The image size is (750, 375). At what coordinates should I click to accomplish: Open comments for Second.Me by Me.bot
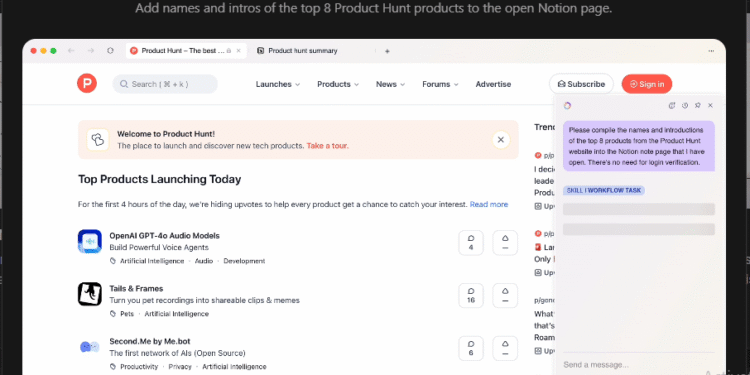click(x=471, y=348)
